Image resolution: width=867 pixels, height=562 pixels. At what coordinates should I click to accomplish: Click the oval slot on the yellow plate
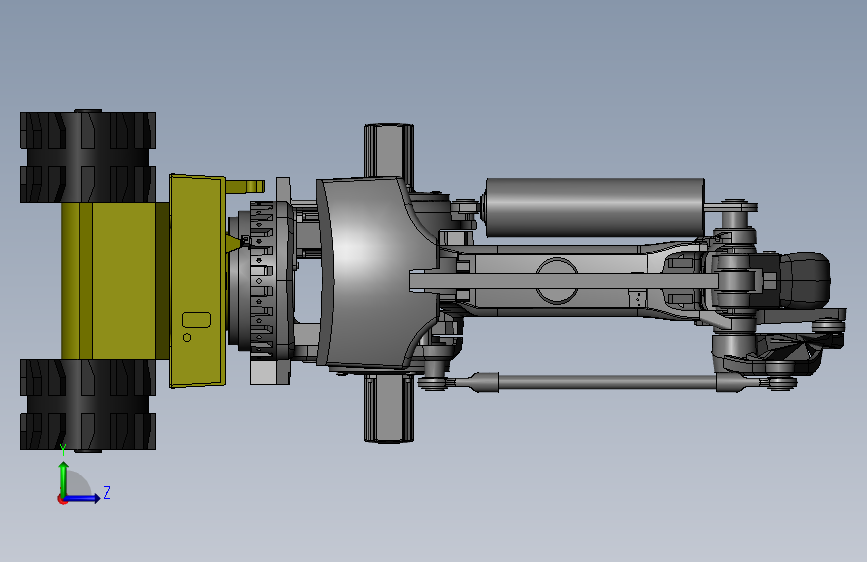pos(196,320)
